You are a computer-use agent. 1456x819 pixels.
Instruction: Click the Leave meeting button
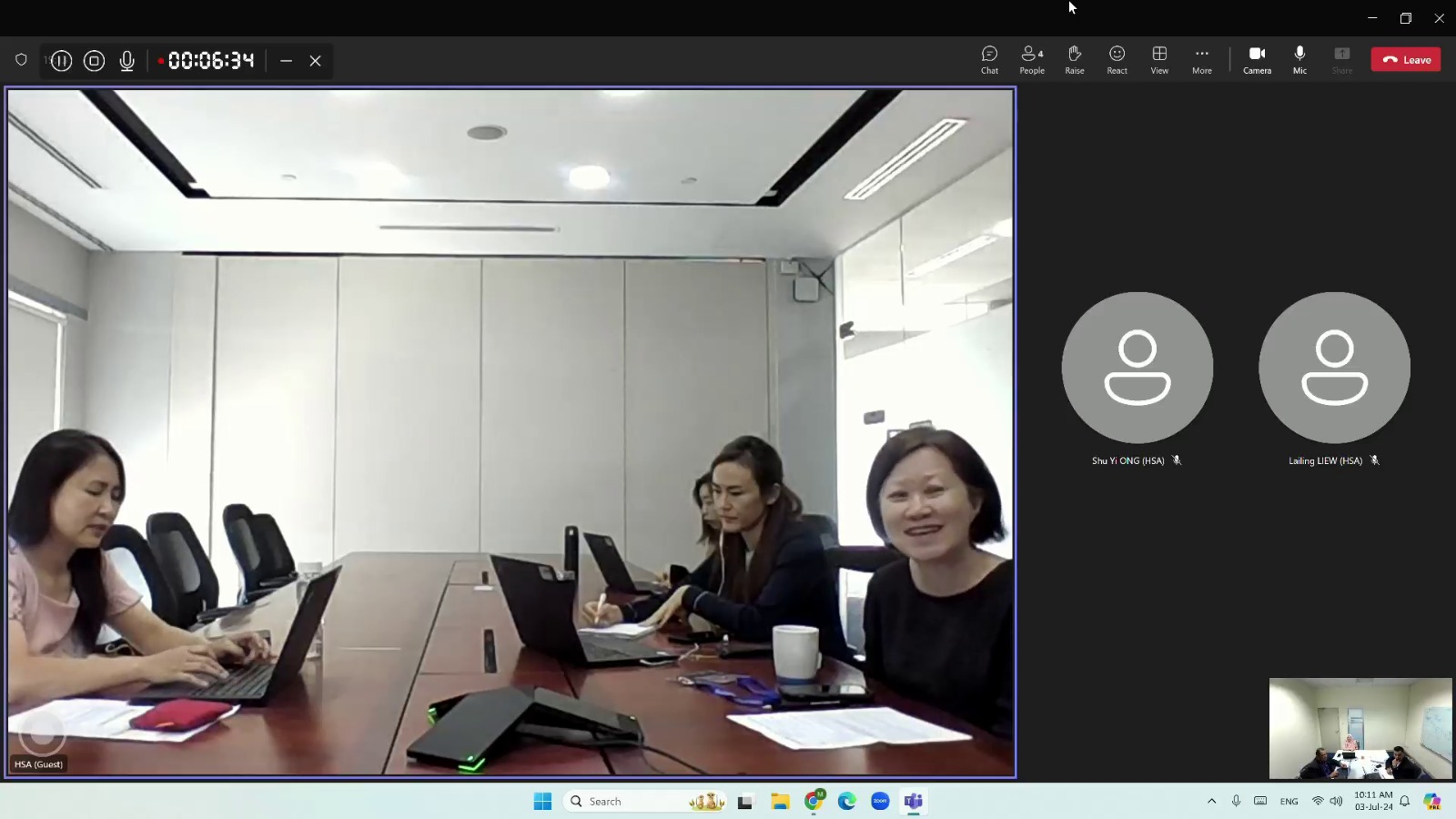pyautogui.click(x=1406, y=60)
